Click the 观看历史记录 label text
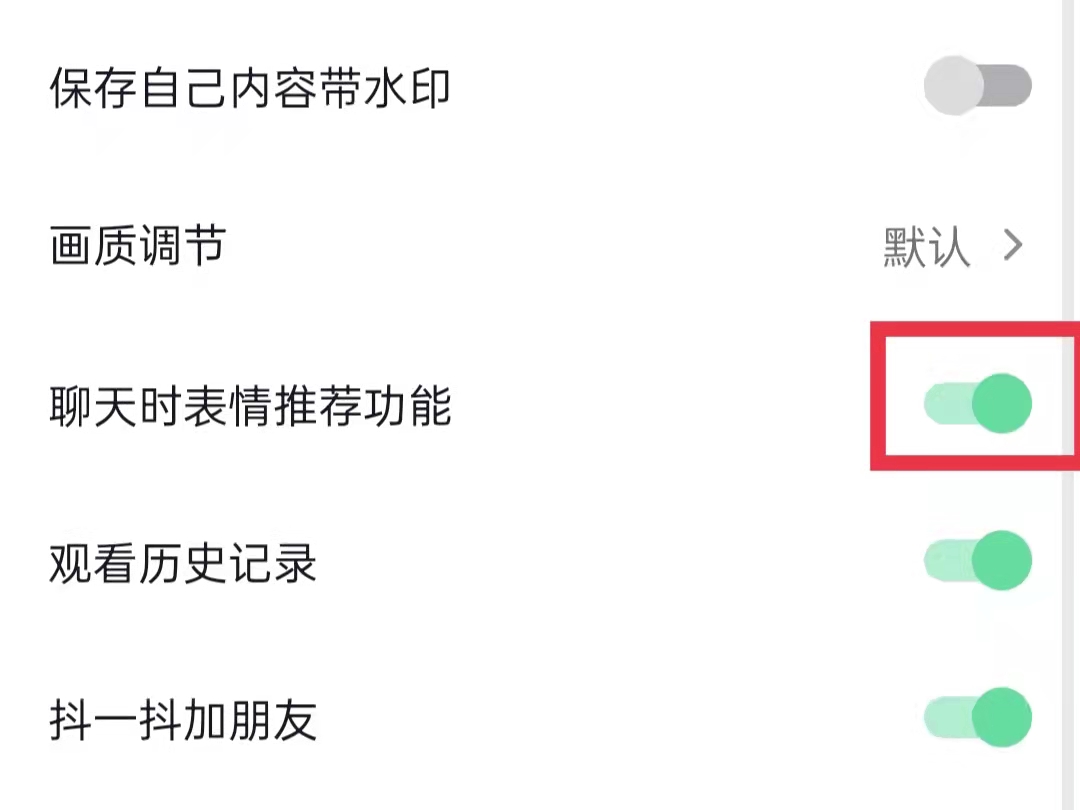The image size is (1080, 810). (x=183, y=564)
